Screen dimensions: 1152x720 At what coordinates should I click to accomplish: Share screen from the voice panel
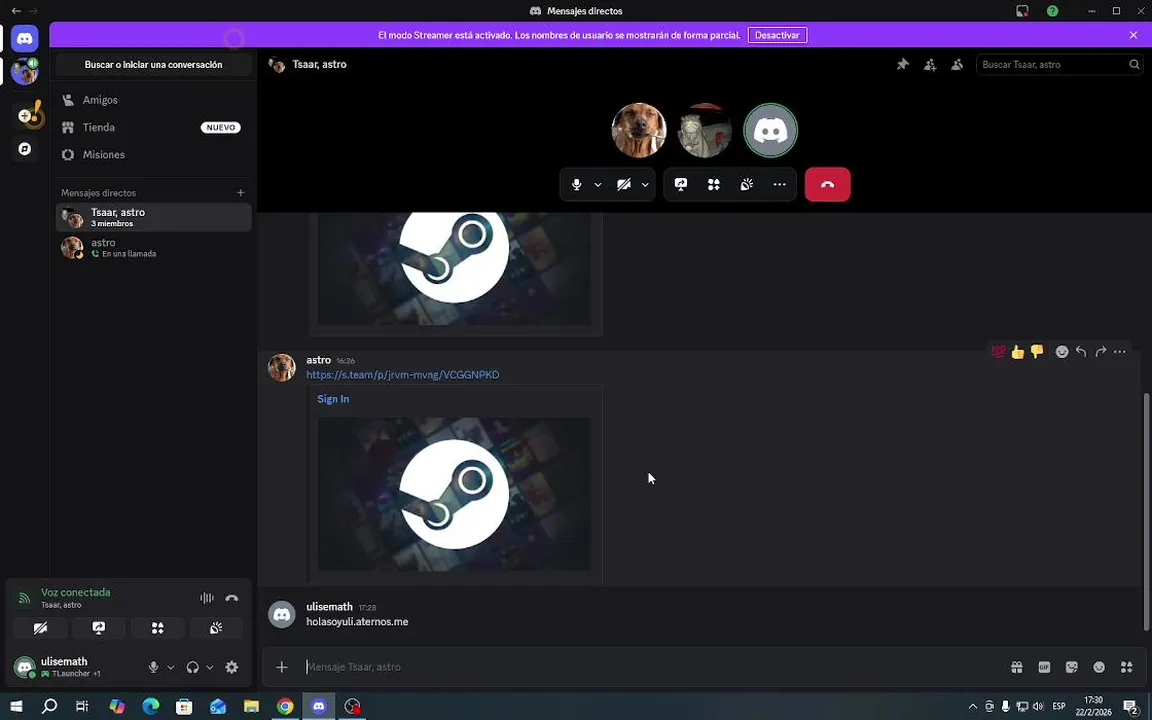click(x=98, y=628)
